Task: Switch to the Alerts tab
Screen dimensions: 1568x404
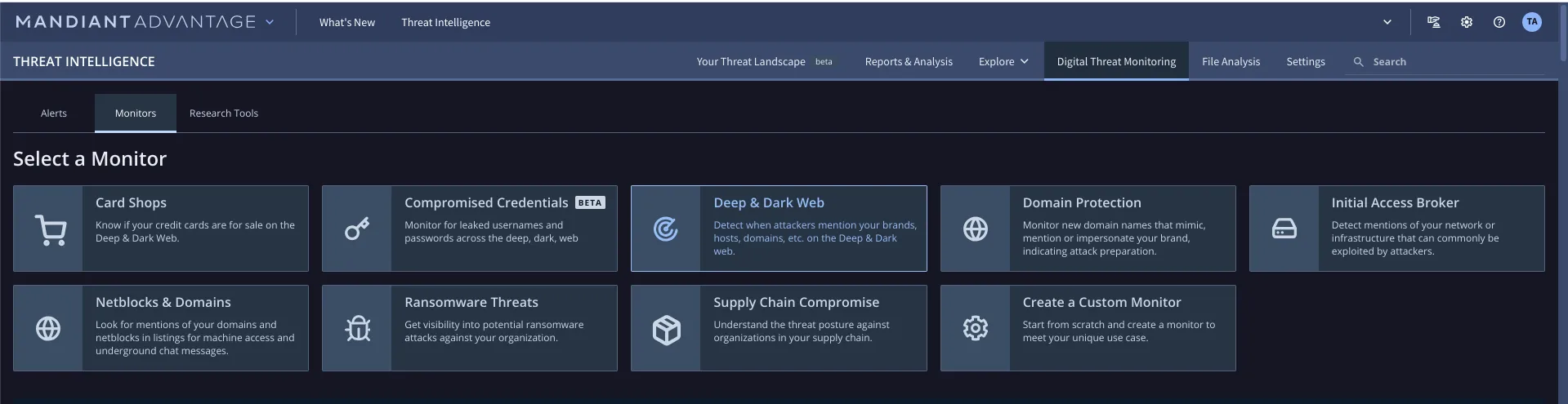Action: [54, 113]
